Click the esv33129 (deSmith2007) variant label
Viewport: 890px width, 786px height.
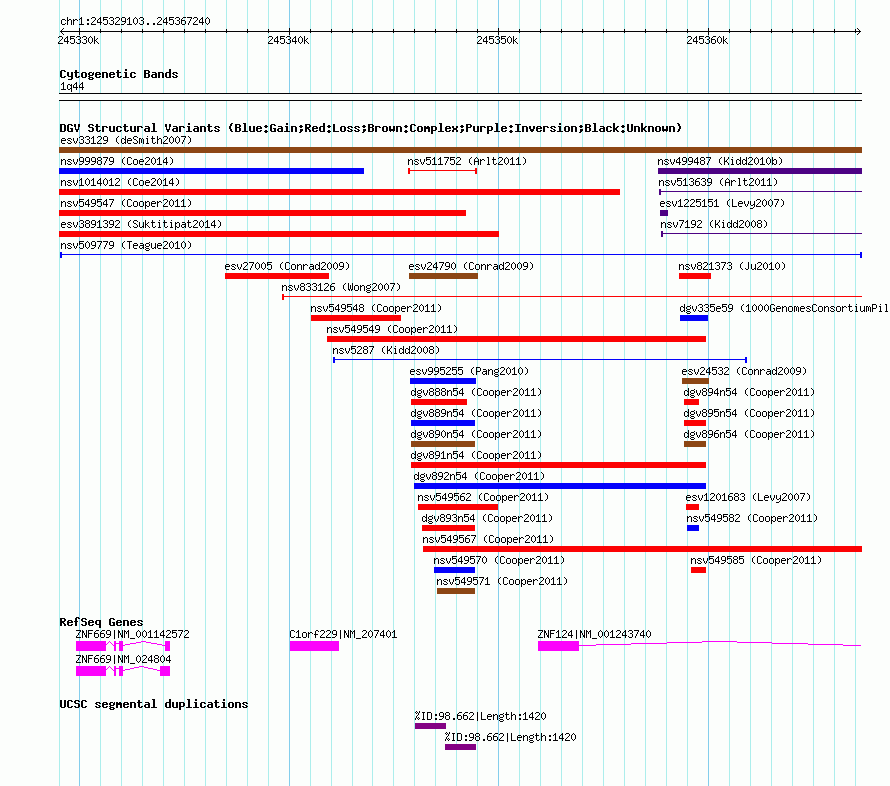tap(126, 140)
